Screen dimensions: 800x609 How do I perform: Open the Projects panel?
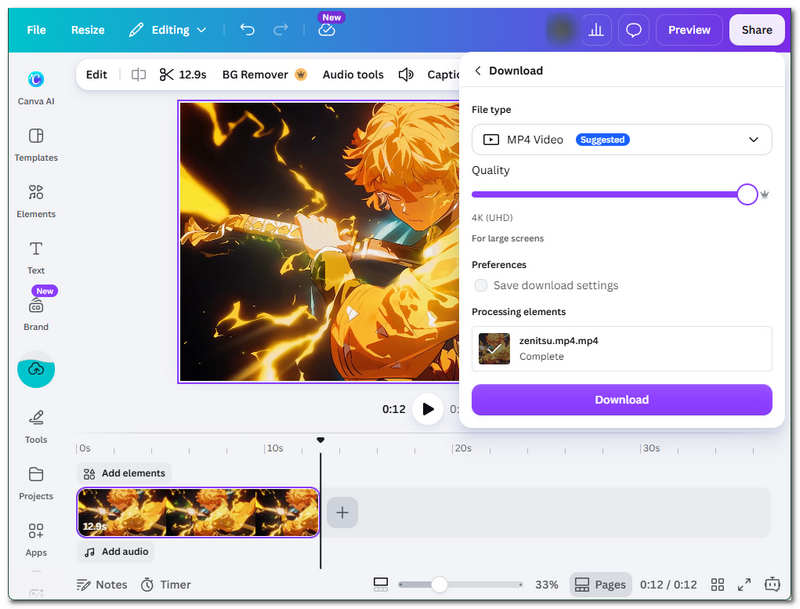[36, 483]
